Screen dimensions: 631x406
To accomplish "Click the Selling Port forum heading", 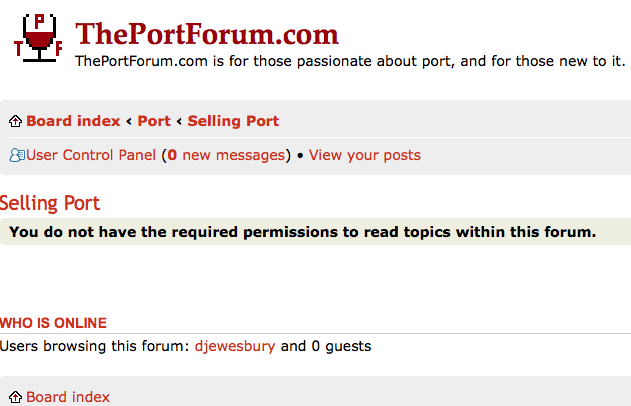I will 50,203.
